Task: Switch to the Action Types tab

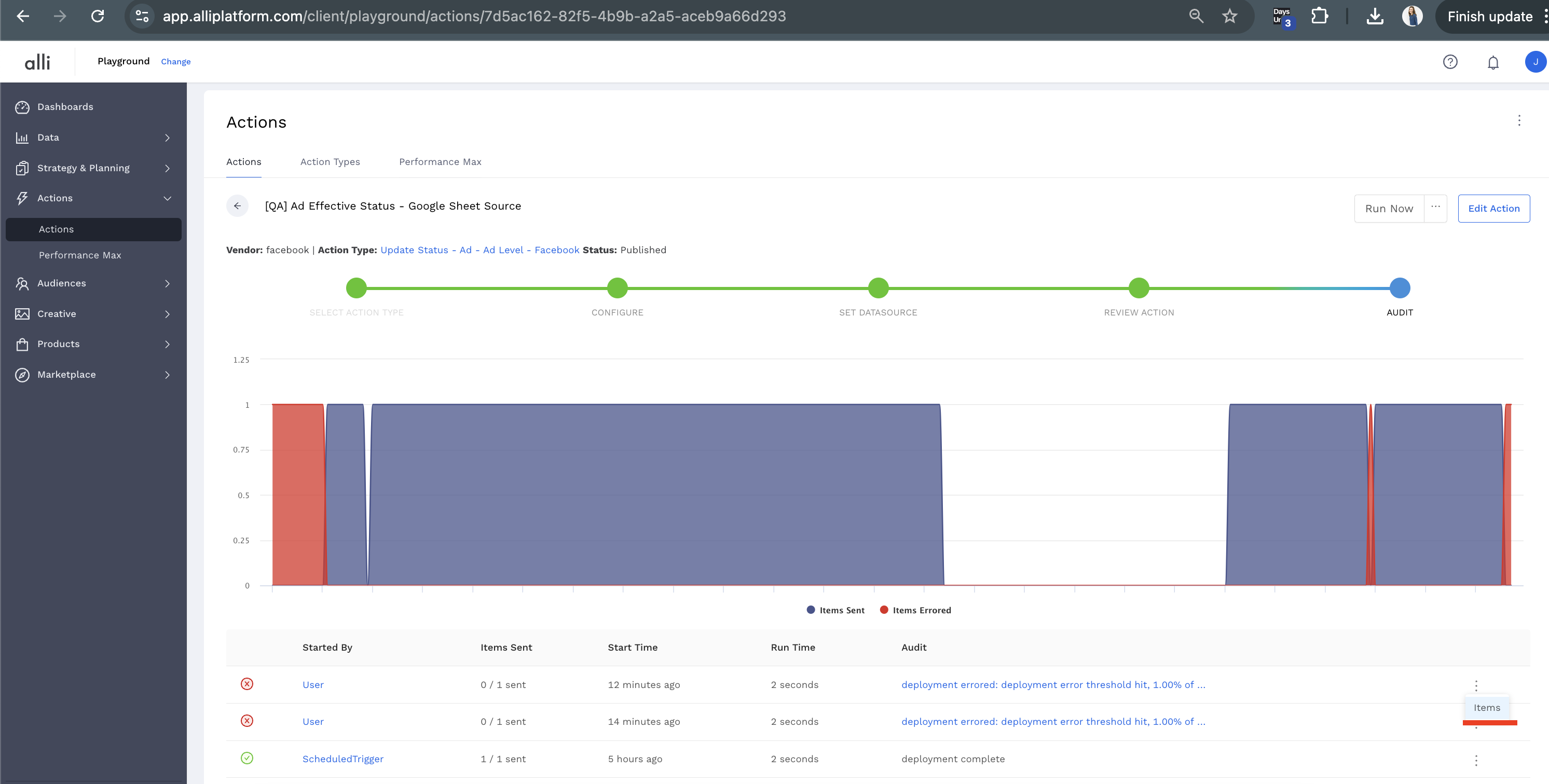Action: tap(330, 162)
